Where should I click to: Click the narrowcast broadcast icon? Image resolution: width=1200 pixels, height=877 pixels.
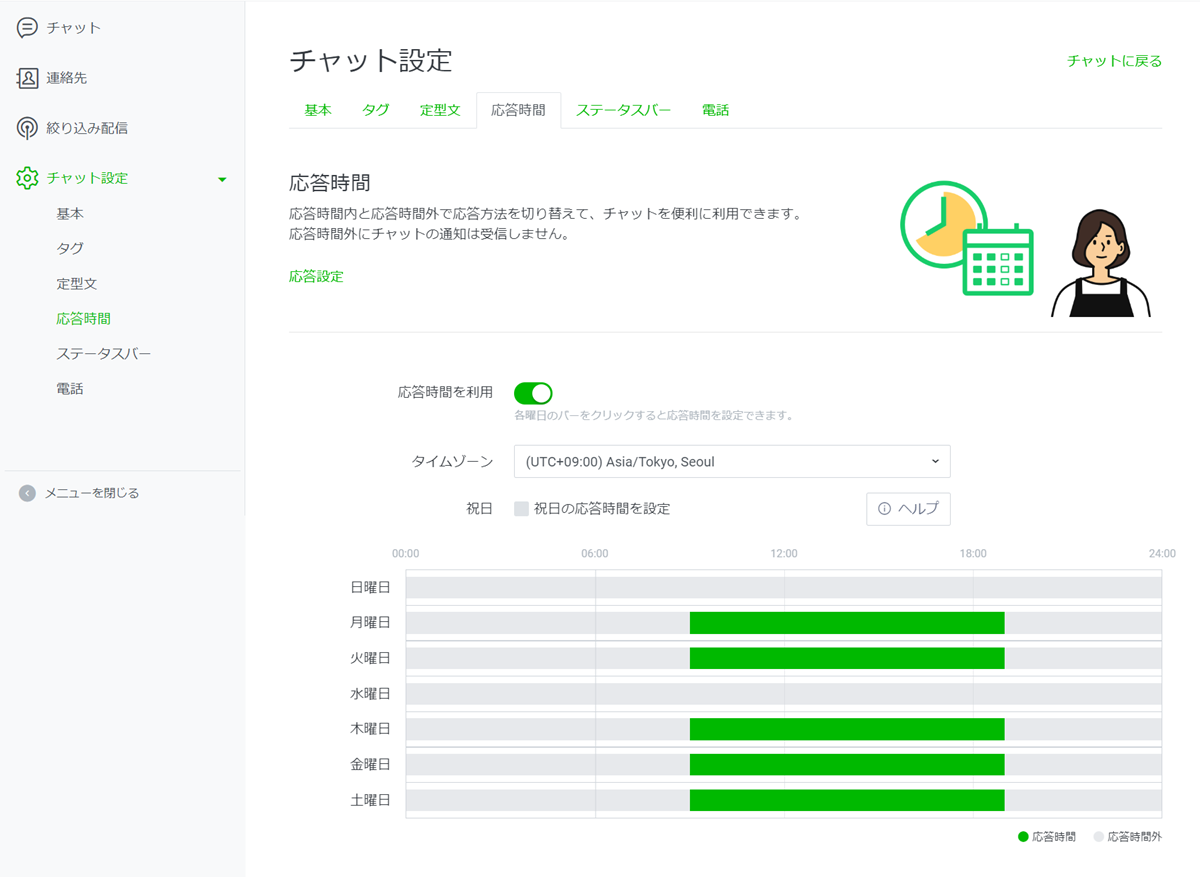click(x=27, y=128)
